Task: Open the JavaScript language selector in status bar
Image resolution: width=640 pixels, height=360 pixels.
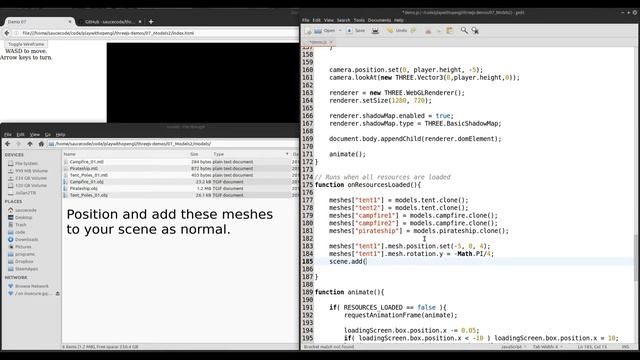Action: pyautogui.click(x=513, y=347)
